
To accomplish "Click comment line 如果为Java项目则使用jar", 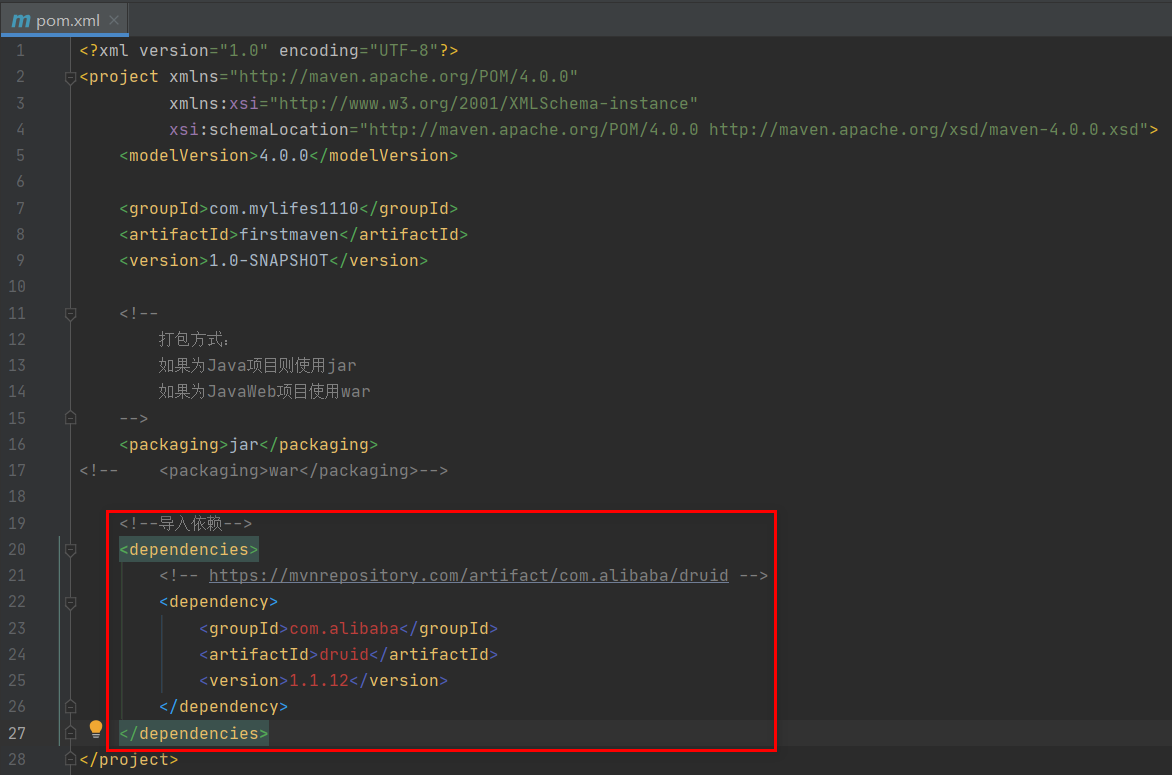I will coord(257,365).
